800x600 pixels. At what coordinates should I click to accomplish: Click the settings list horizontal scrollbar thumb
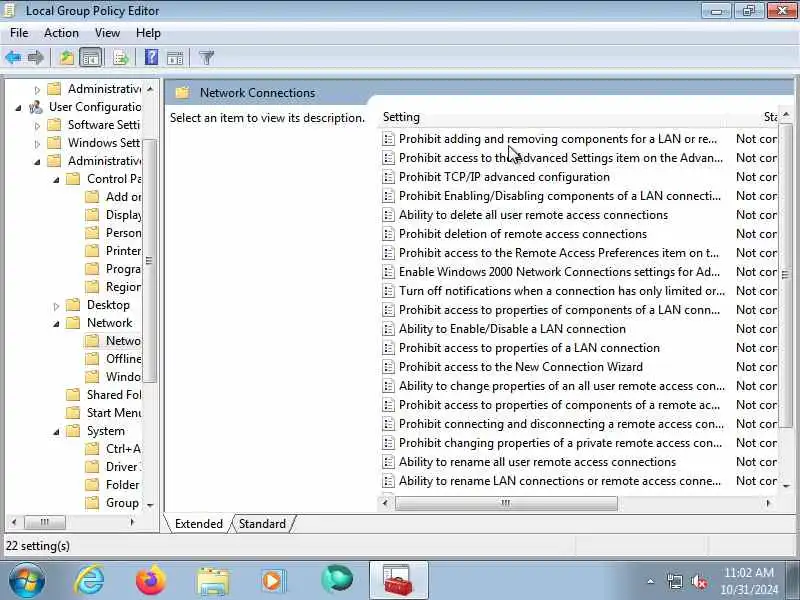[x=506, y=504]
